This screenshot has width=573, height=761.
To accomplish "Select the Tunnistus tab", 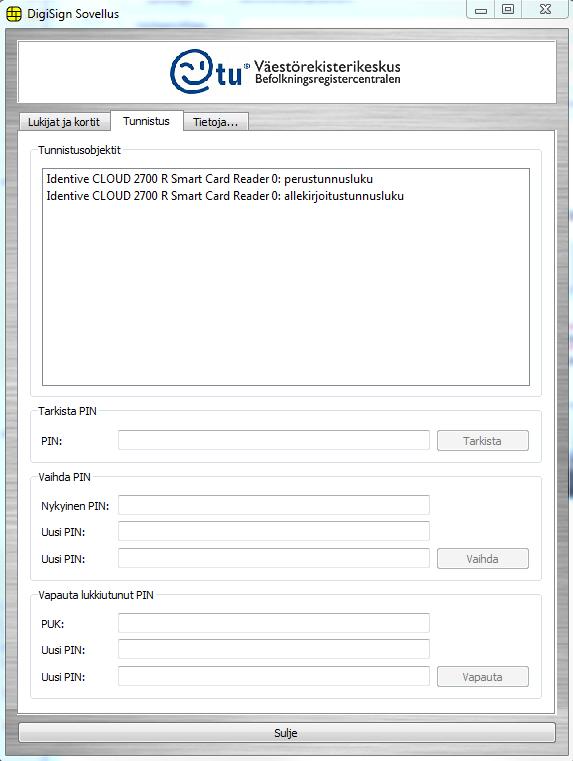I will coord(146,121).
